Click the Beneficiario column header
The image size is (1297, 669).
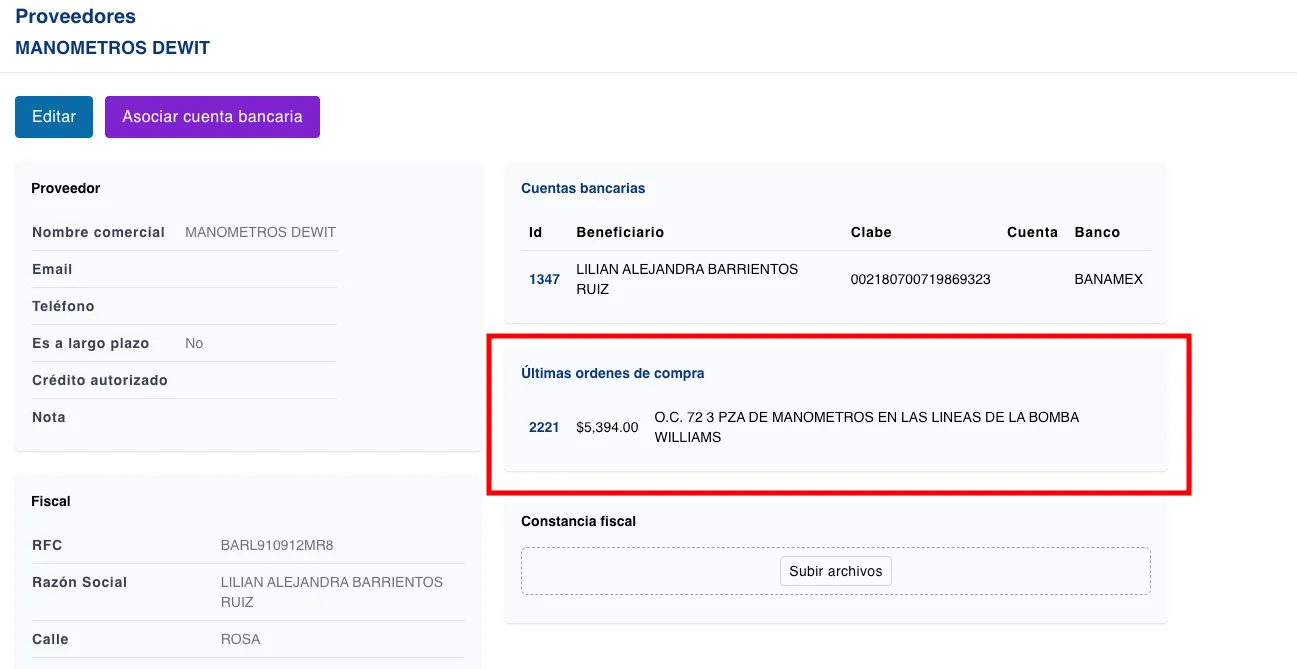coord(620,232)
